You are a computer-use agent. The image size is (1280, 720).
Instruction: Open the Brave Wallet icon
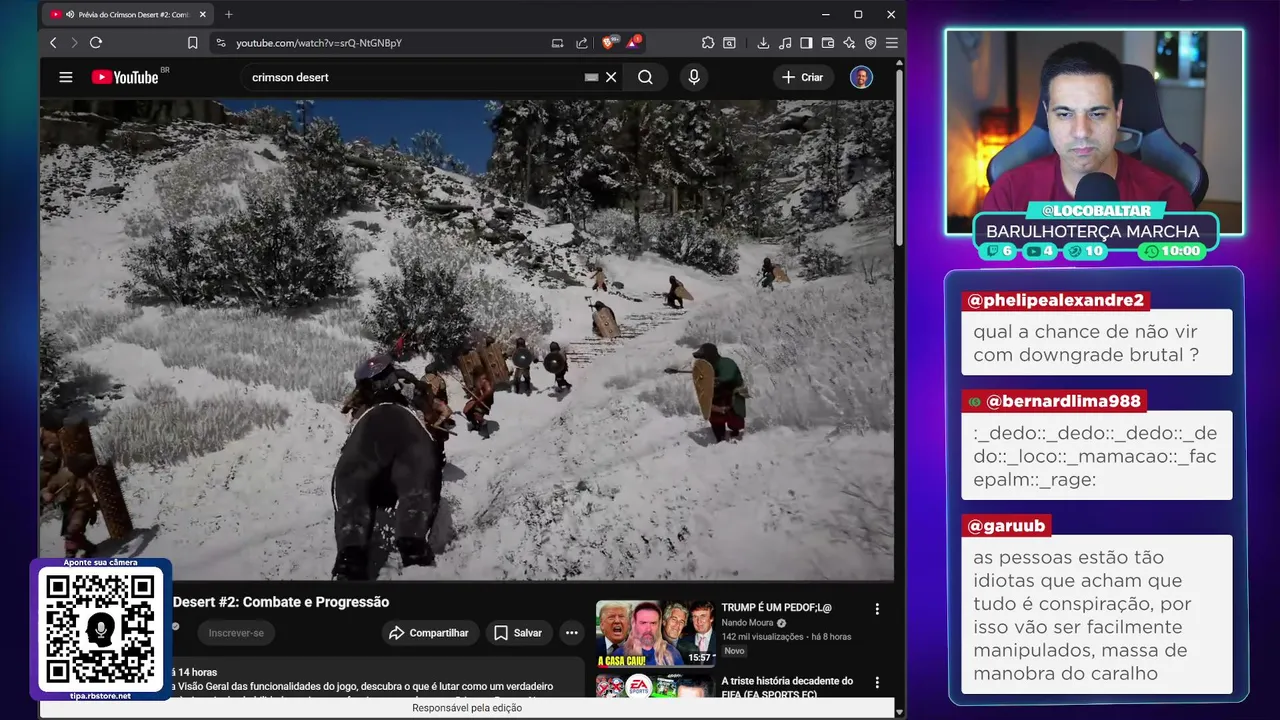[x=828, y=43]
